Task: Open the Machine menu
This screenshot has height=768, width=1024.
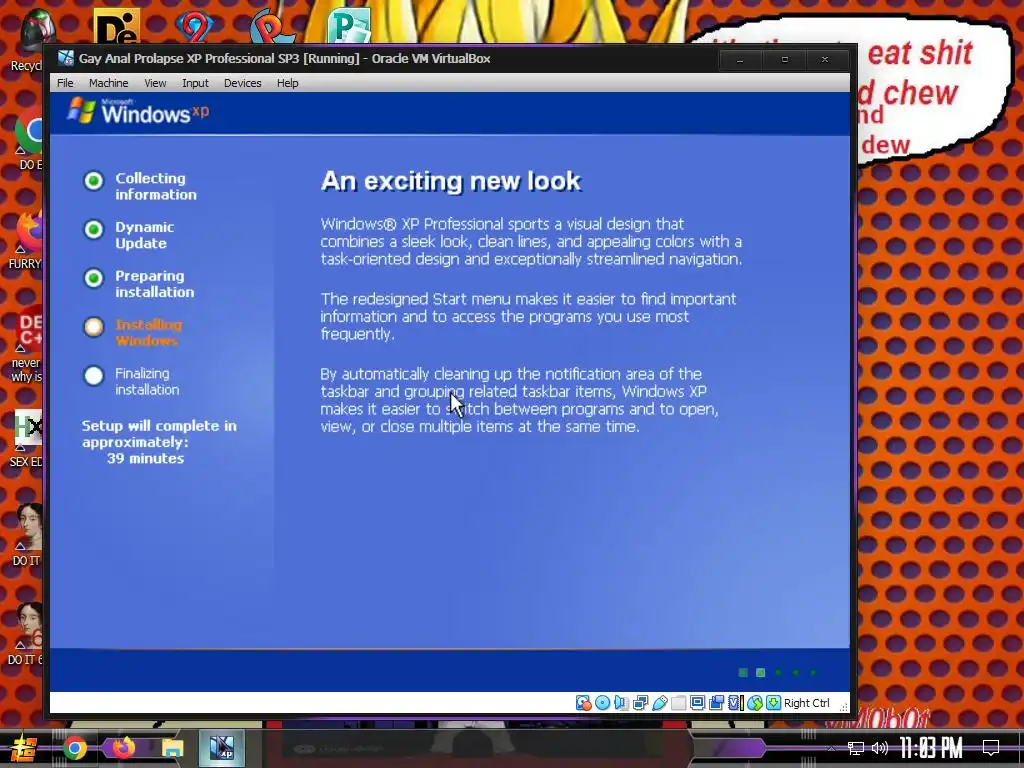Action: 108,83
